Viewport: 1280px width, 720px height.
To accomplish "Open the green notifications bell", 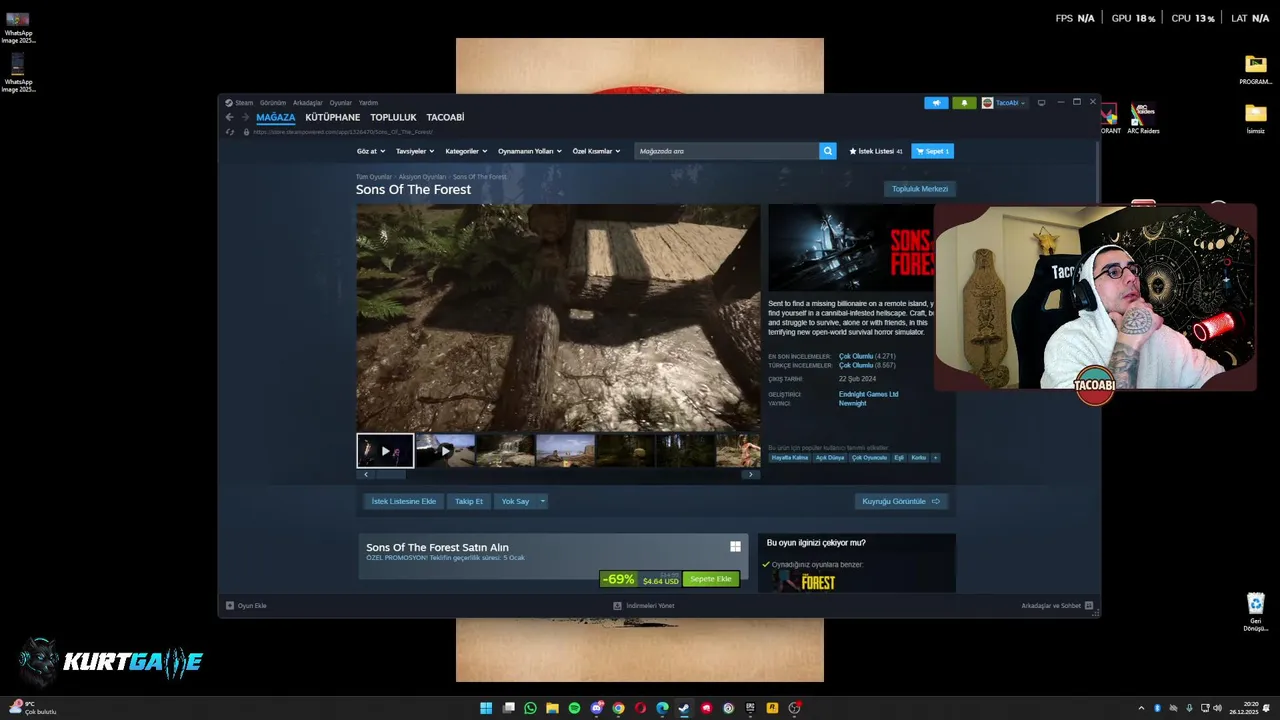I will [x=964, y=102].
